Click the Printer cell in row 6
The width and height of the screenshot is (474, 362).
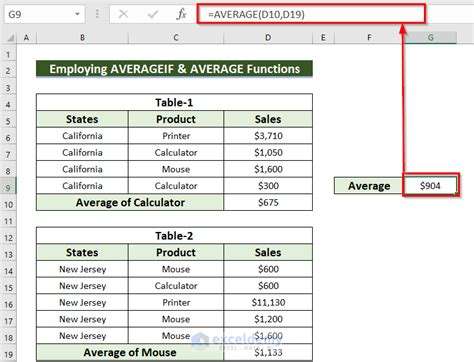coord(176,136)
